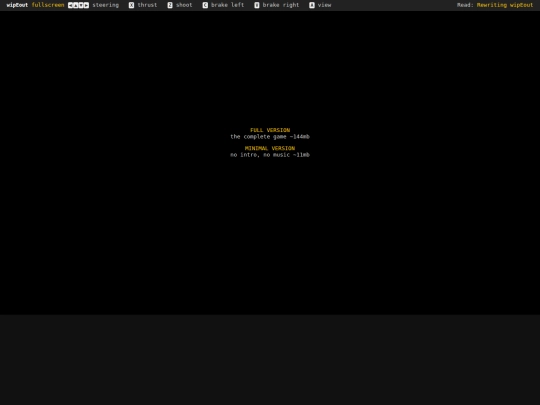Click the 'Read:' label text
This screenshot has width=540, height=405.
[465, 5]
